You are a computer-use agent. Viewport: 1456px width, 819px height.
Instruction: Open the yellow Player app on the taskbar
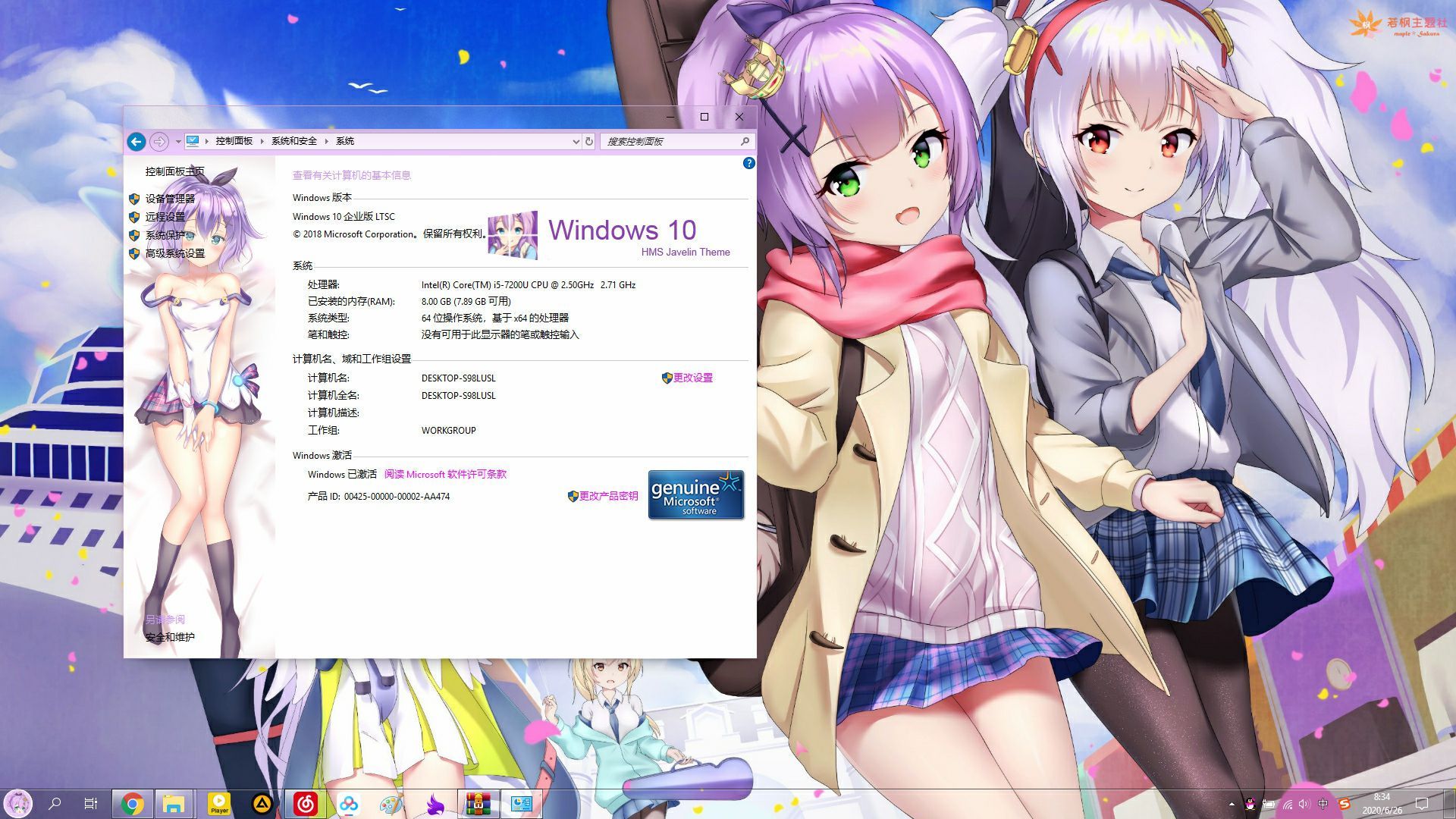point(218,804)
